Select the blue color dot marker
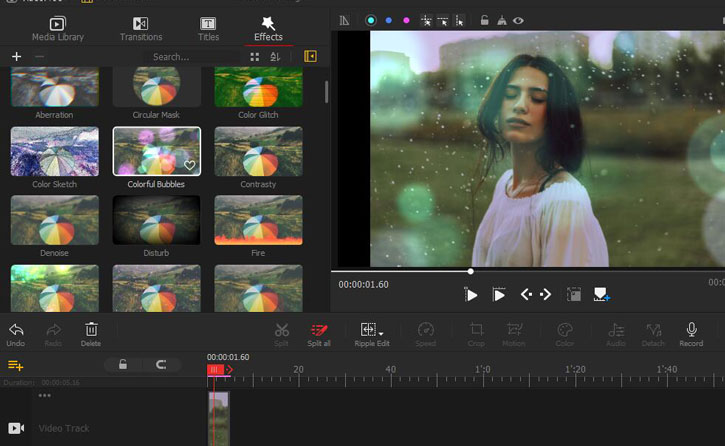The height and width of the screenshot is (446, 725). click(389, 20)
